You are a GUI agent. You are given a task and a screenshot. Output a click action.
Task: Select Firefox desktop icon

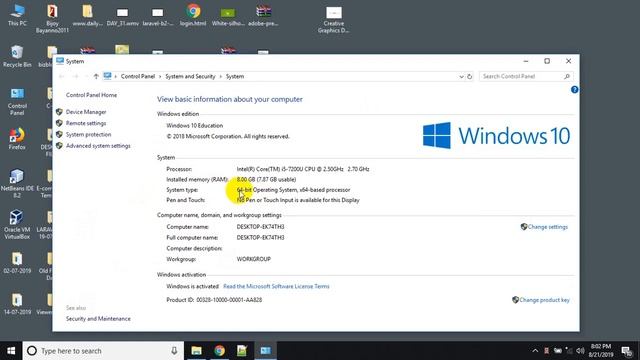[x=17, y=139]
